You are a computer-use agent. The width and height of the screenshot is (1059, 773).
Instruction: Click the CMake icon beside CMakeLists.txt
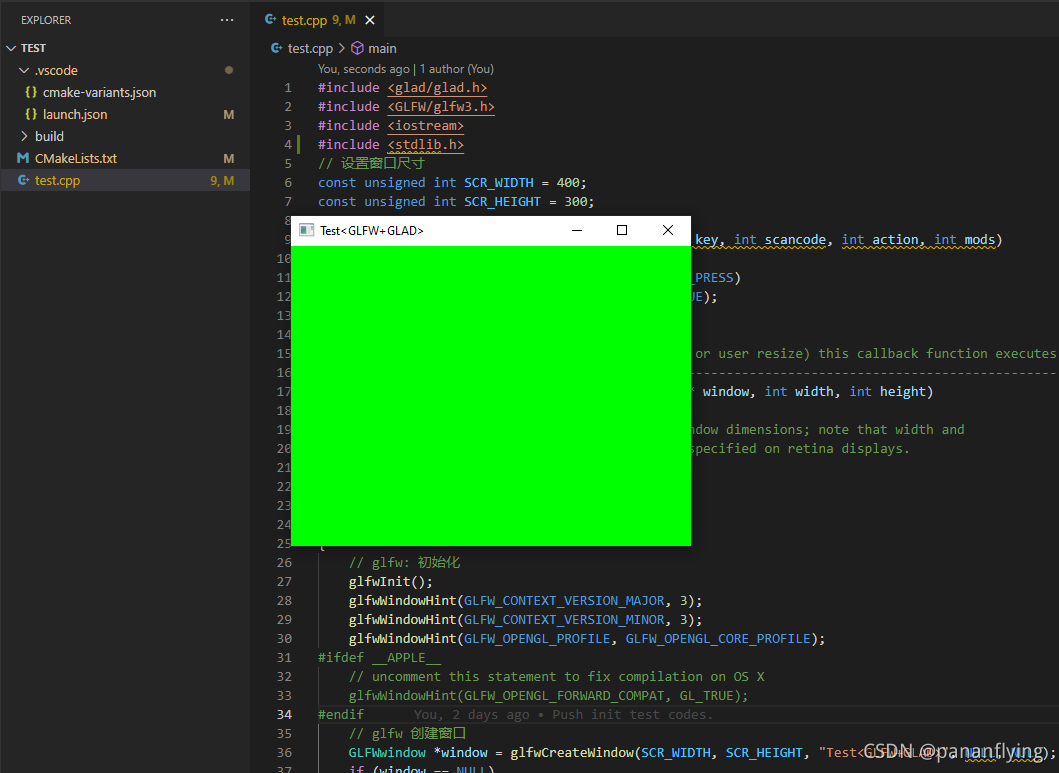tap(23, 159)
